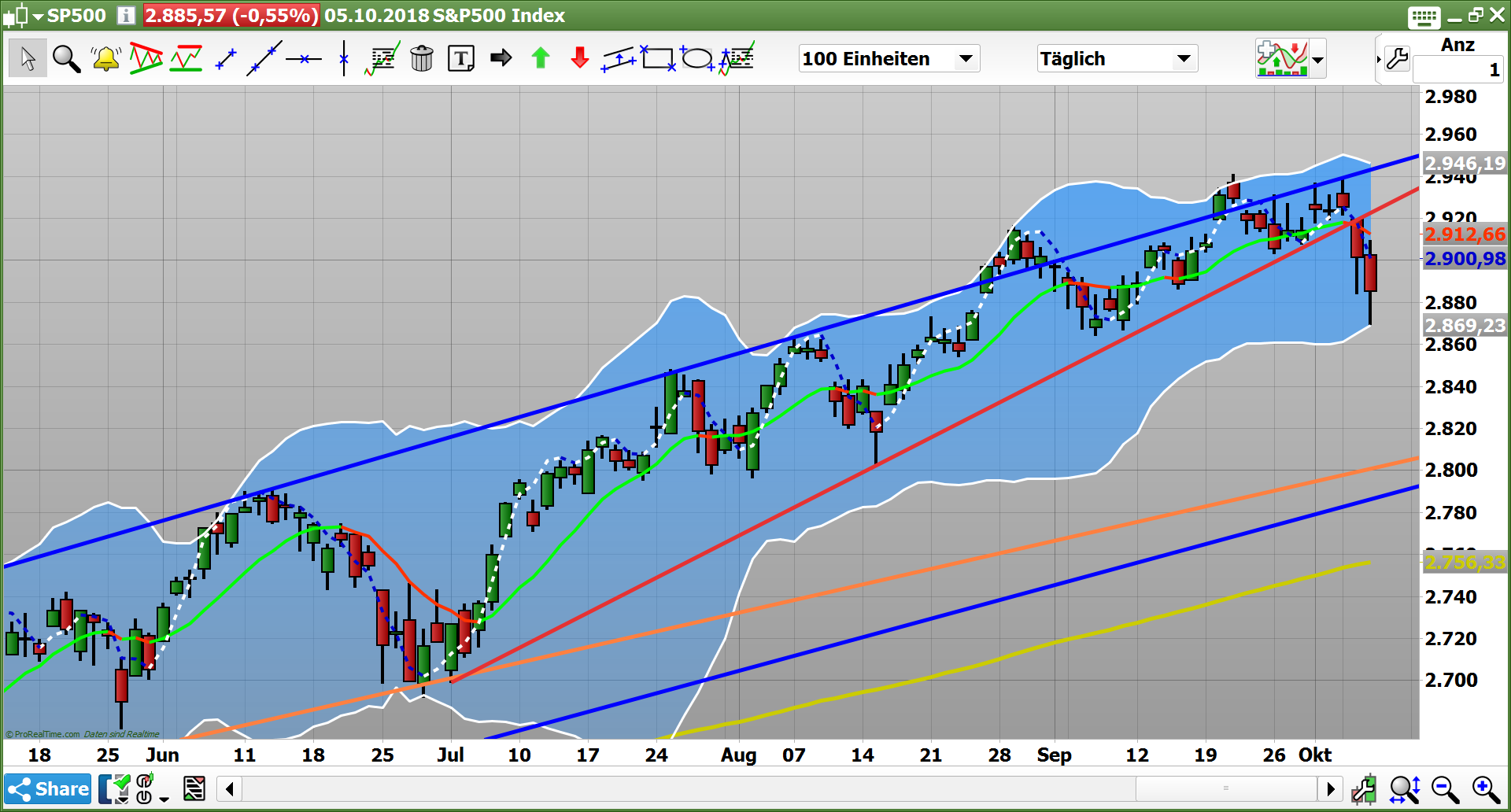Open the Fibonacci retracement tool
Image resolution: width=1511 pixels, height=812 pixels.
click(x=382, y=58)
